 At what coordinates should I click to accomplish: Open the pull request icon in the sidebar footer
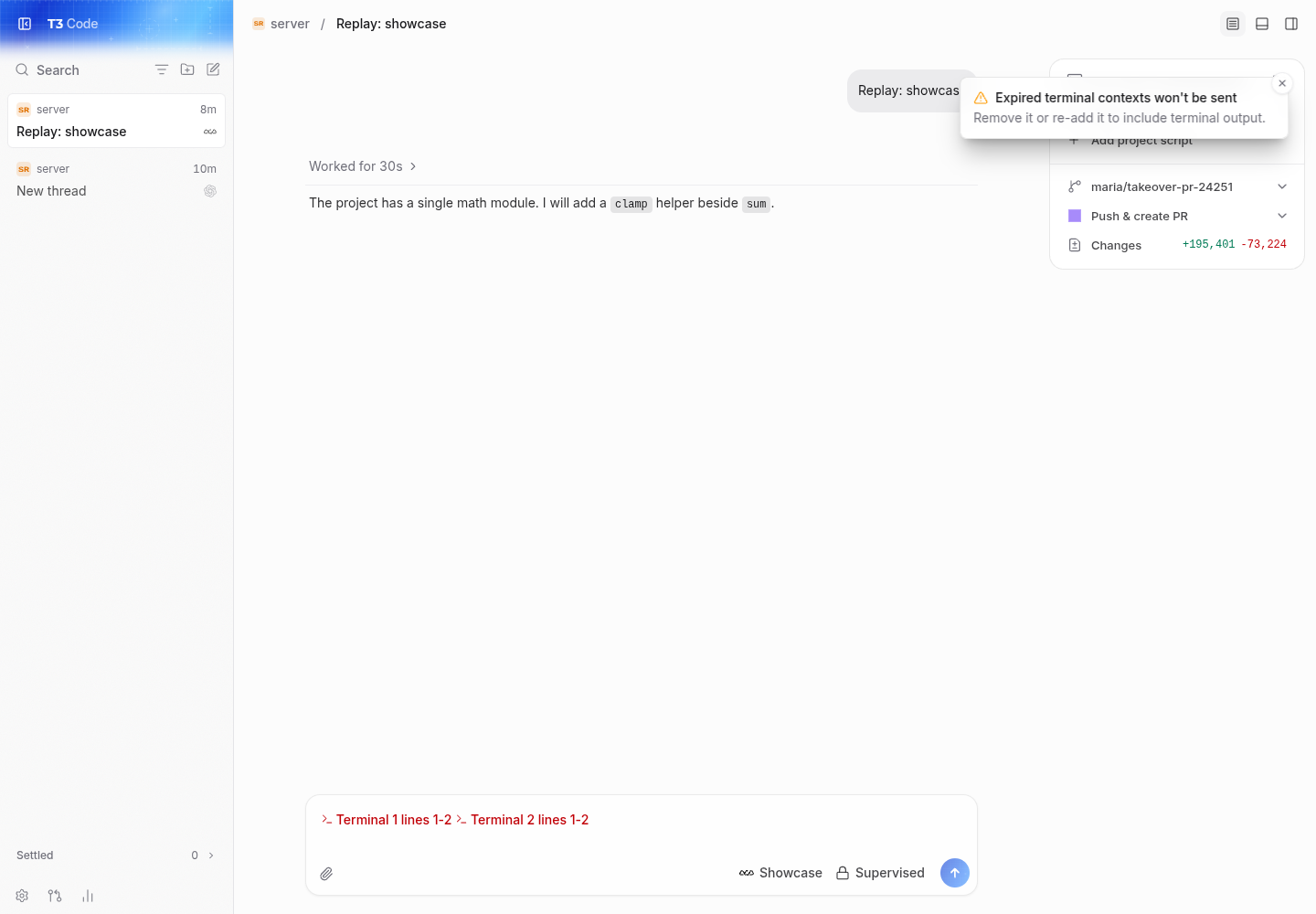click(x=55, y=896)
